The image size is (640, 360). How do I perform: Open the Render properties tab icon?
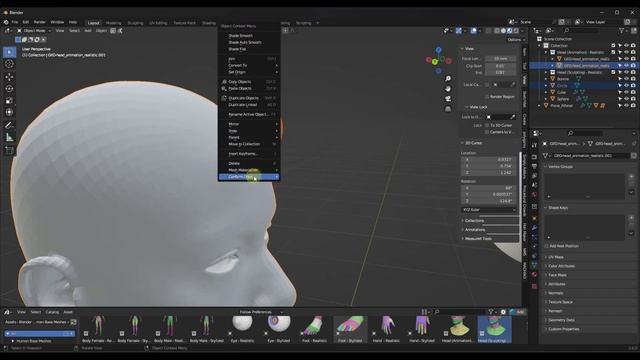tap(534, 157)
